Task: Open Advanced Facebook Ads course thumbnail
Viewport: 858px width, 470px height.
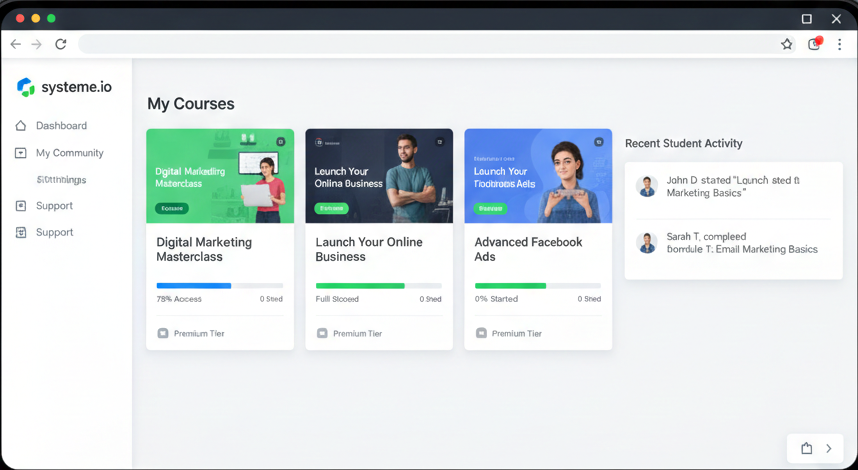Action: coord(538,176)
